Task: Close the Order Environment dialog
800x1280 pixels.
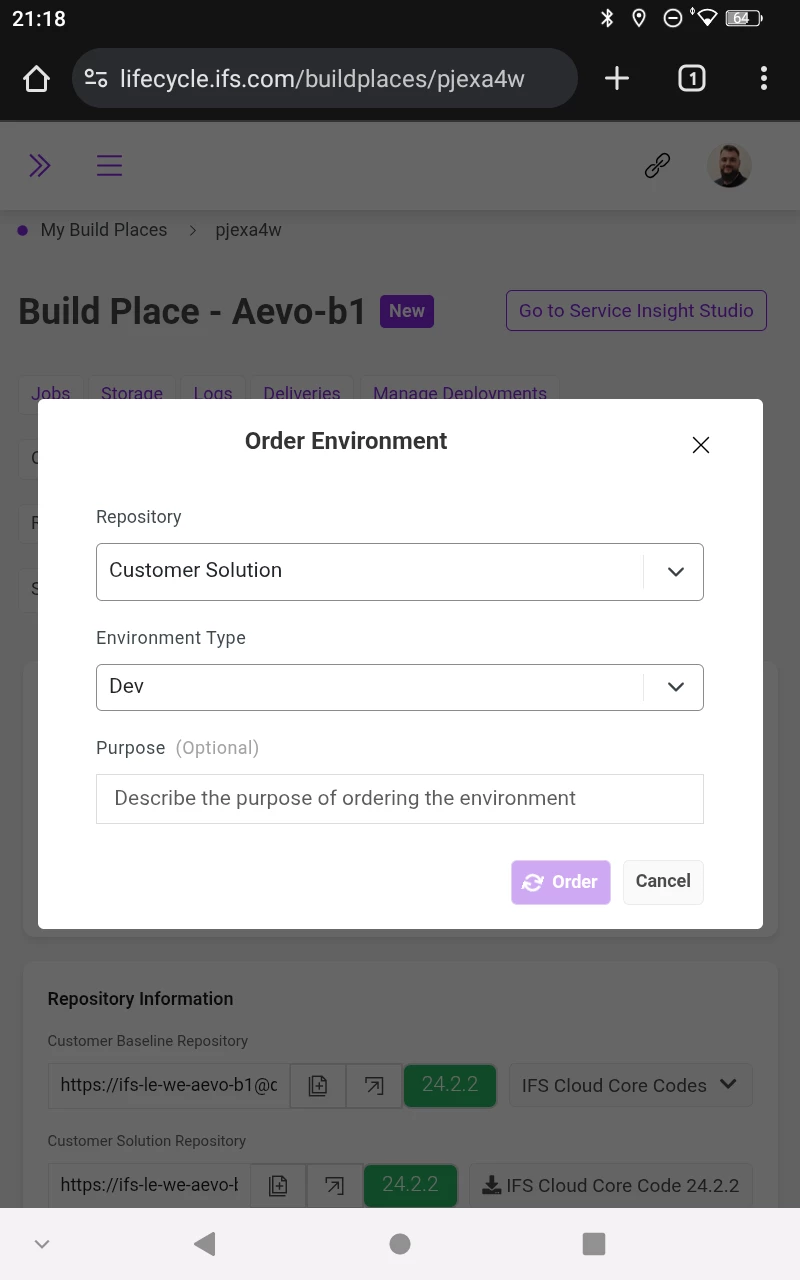Action: point(701,445)
